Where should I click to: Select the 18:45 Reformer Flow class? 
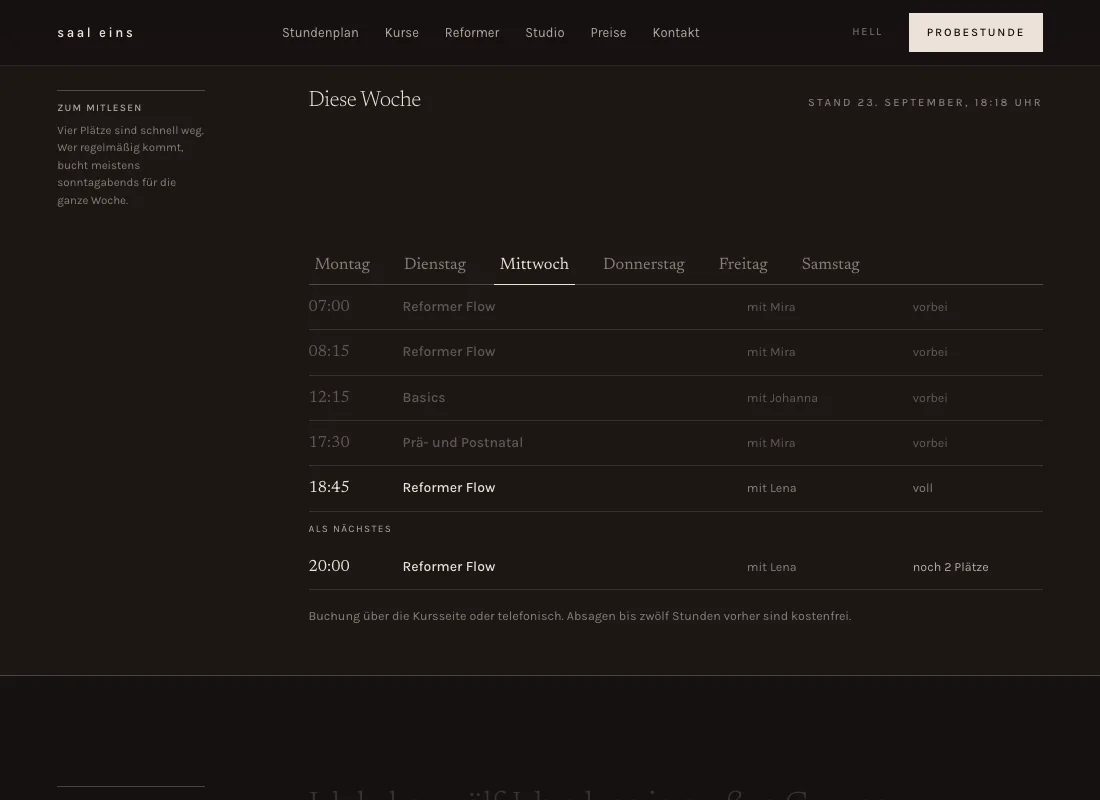(x=676, y=488)
